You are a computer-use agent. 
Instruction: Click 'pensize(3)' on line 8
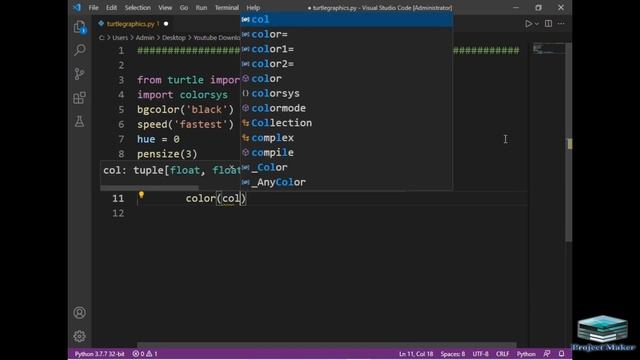(x=167, y=154)
